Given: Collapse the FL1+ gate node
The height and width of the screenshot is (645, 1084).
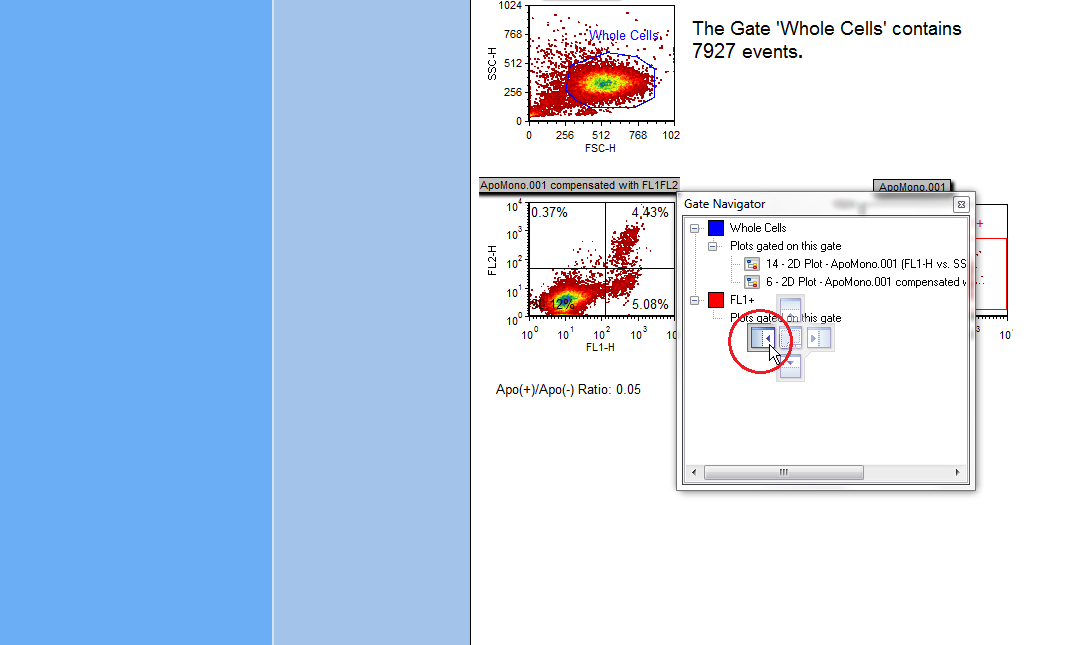Looking at the screenshot, I should pos(695,300).
